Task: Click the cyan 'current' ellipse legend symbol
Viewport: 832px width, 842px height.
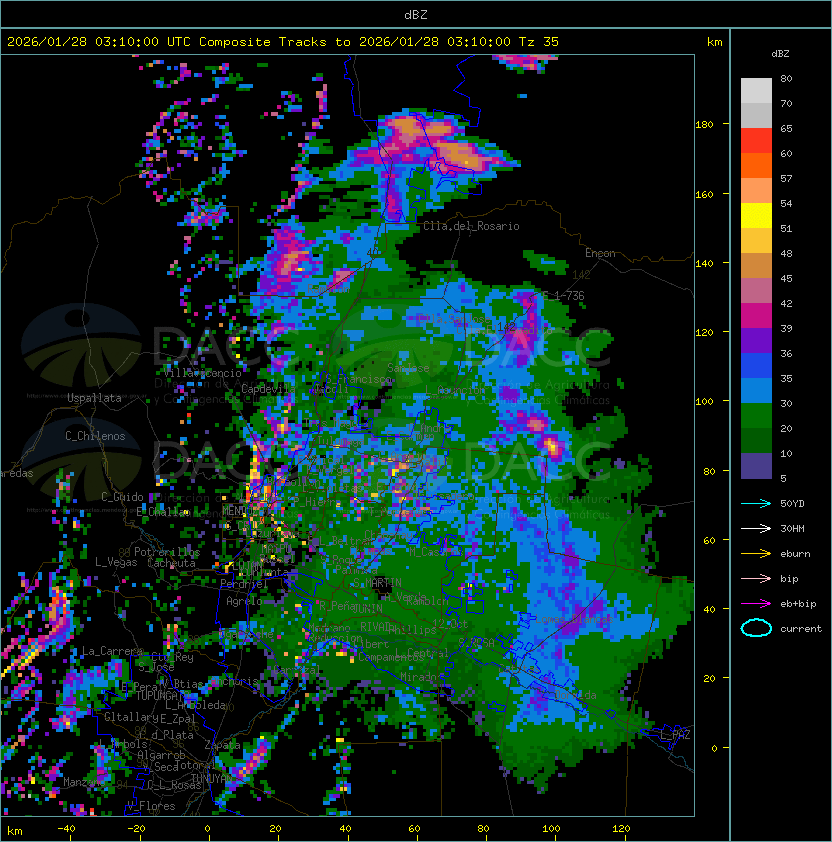Action: 756,628
